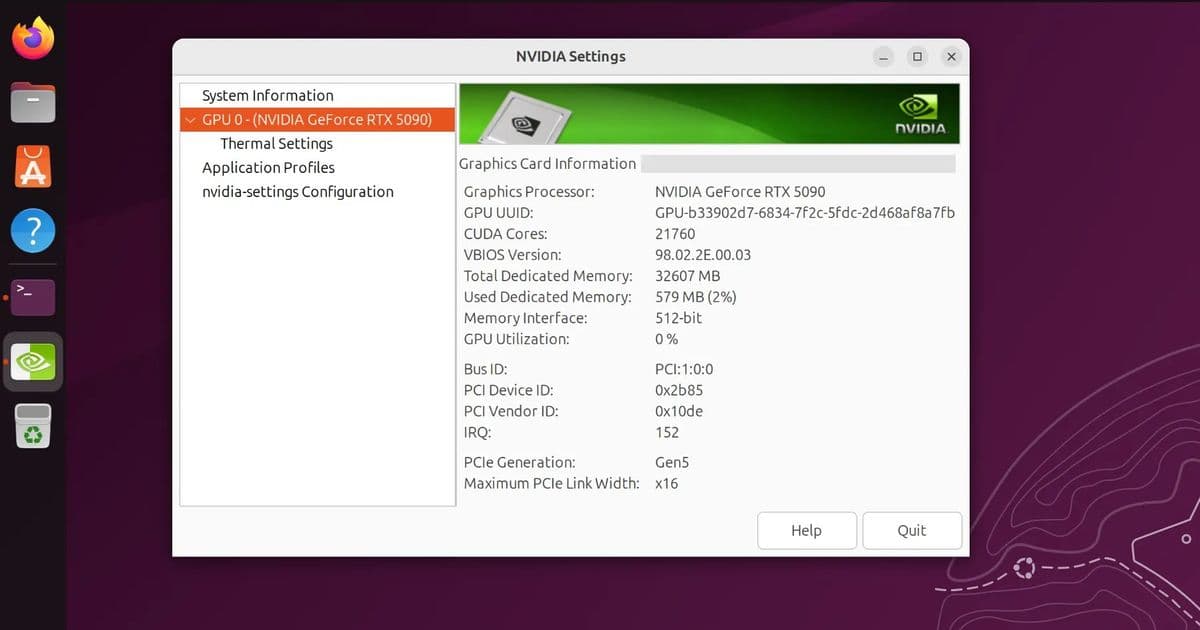This screenshot has height=630, width=1200.
Task: Click the bar beside Graphics Card Information
Action: (x=800, y=163)
